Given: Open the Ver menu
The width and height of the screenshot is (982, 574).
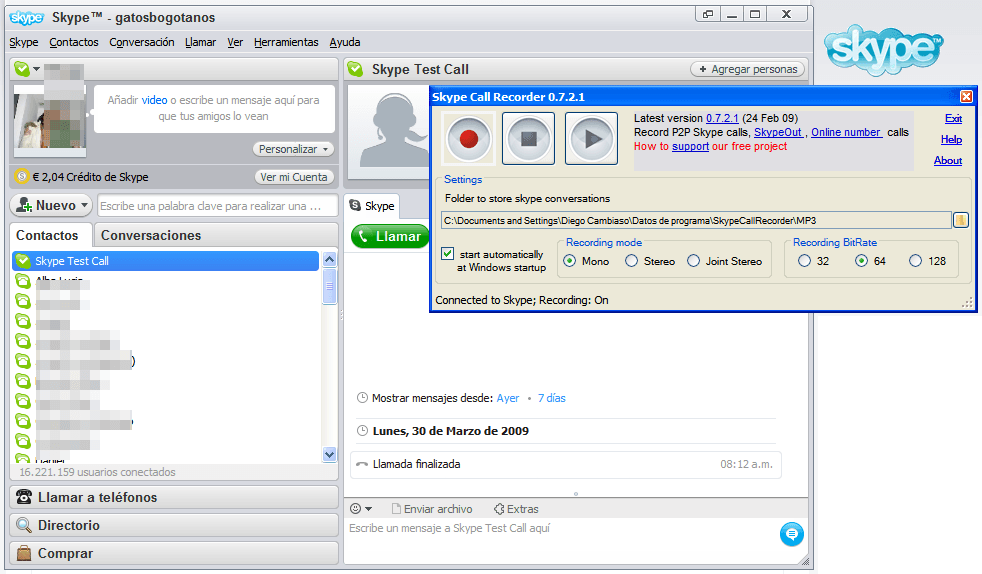Looking at the screenshot, I should [x=235, y=42].
